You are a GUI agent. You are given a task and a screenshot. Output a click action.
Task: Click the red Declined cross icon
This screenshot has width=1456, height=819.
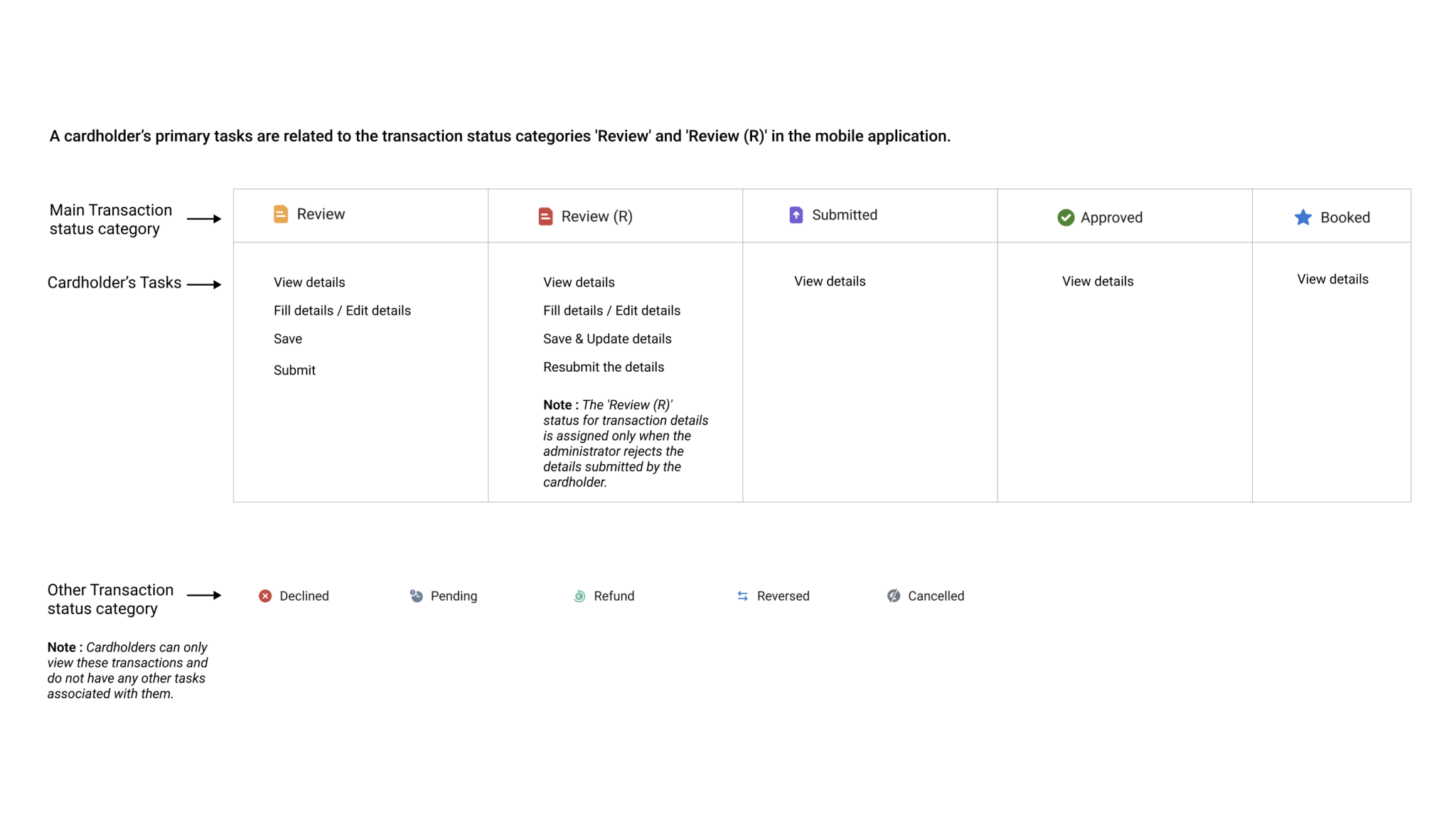click(265, 596)
